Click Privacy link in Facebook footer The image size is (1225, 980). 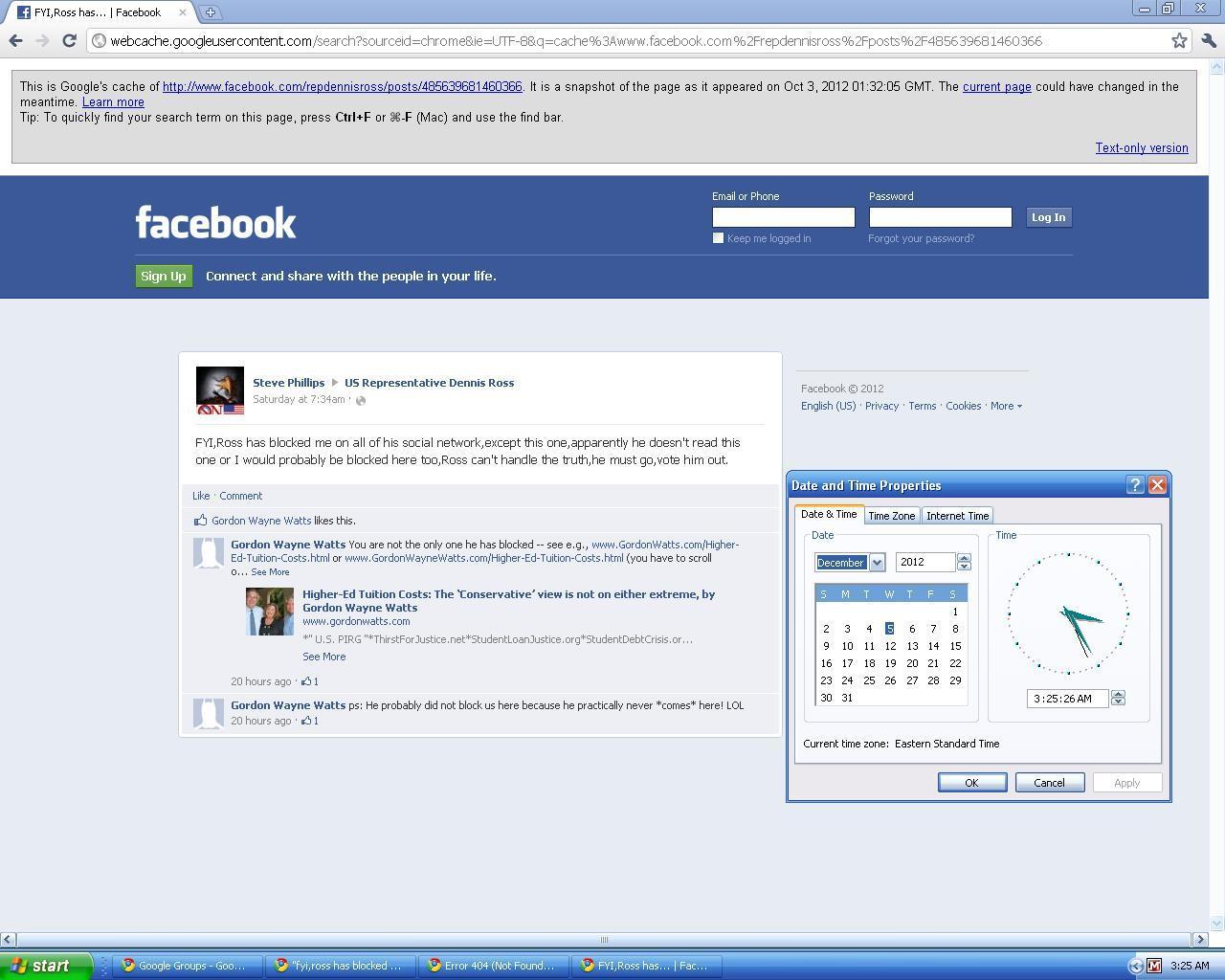coord(881,406)
